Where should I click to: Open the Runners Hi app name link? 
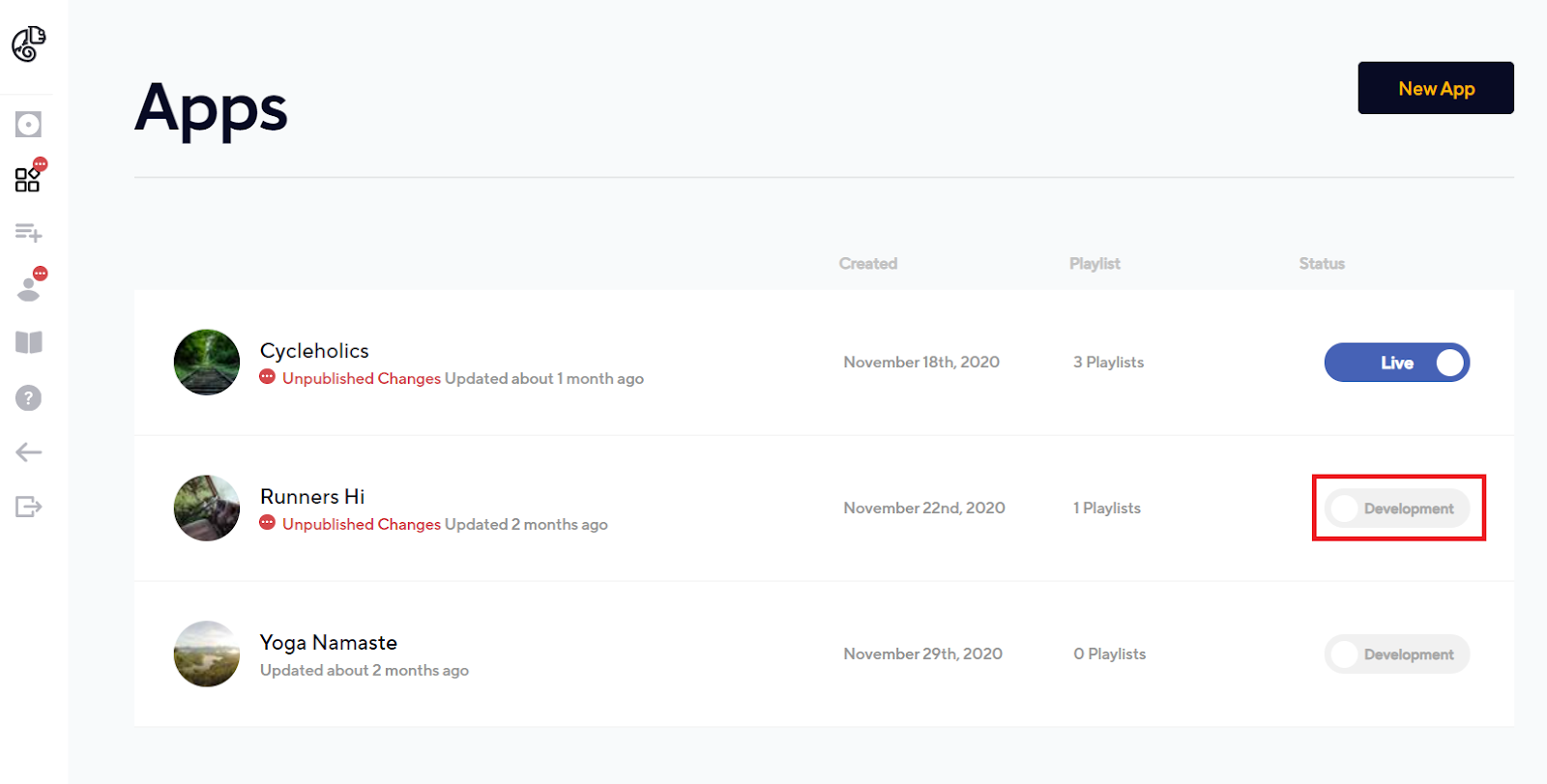[312, 497]
